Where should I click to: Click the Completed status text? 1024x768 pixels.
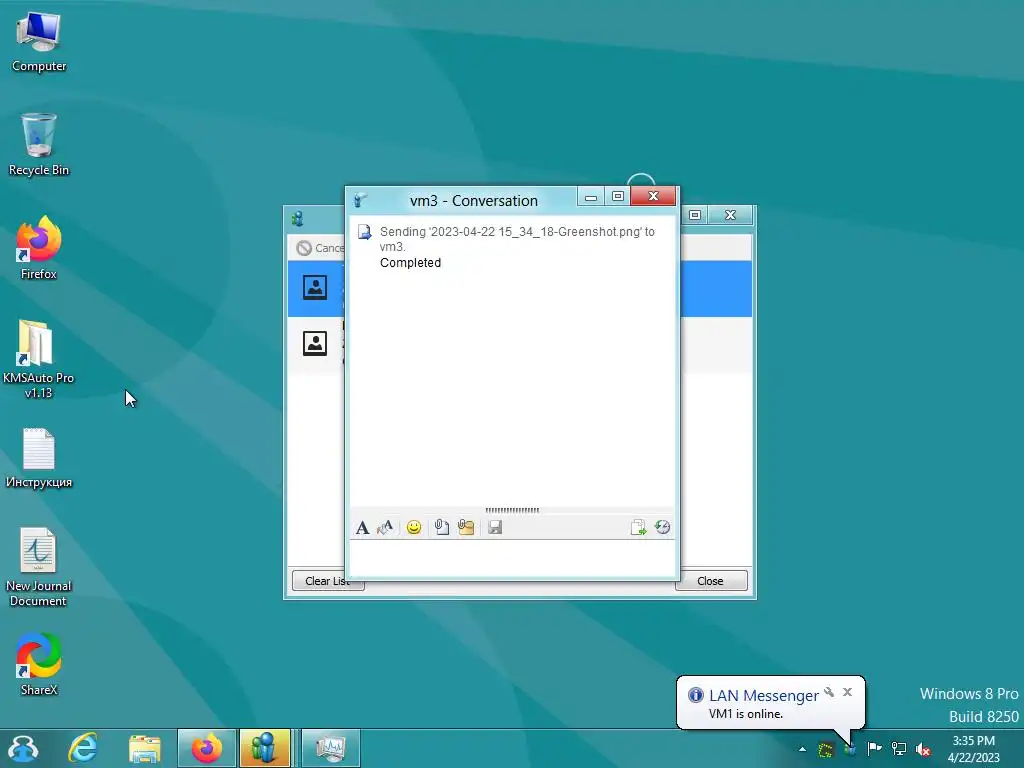pos(410,263)
